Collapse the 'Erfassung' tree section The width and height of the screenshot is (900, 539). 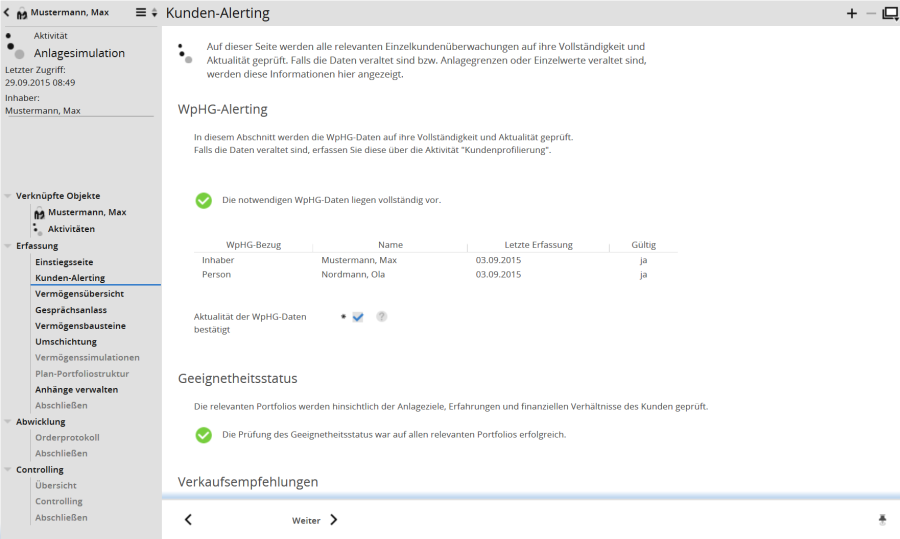(x=8, y=246)
